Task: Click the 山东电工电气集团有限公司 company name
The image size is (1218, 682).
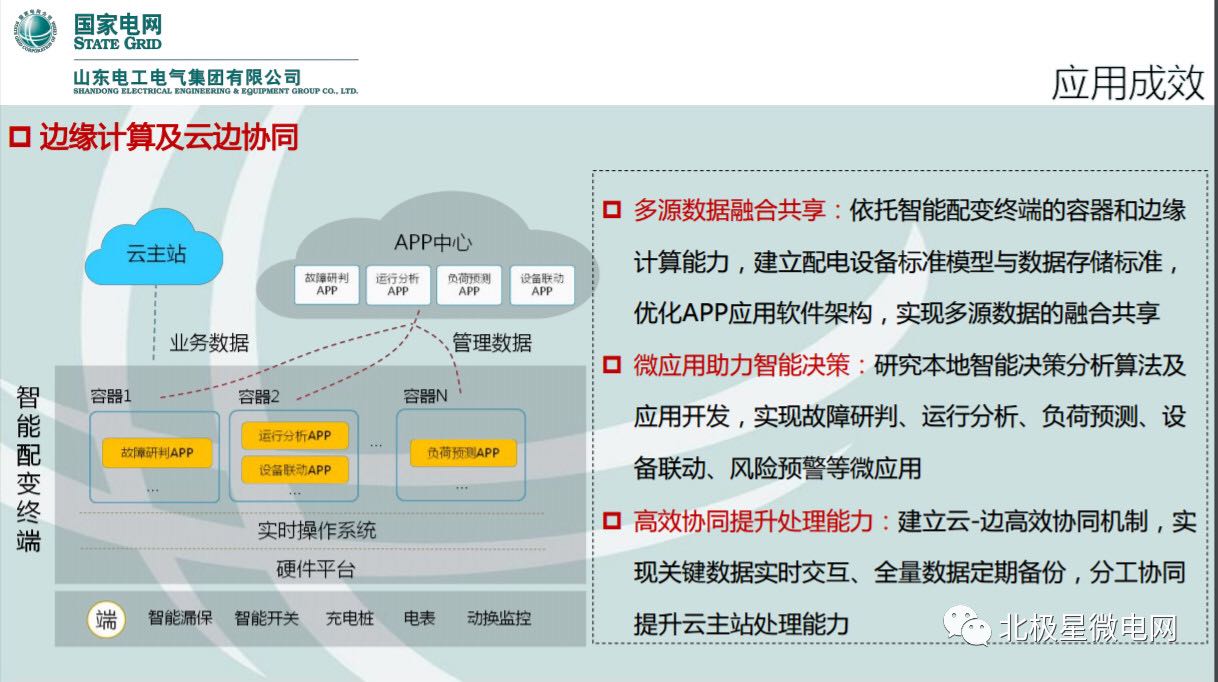Action: (186, 78)
